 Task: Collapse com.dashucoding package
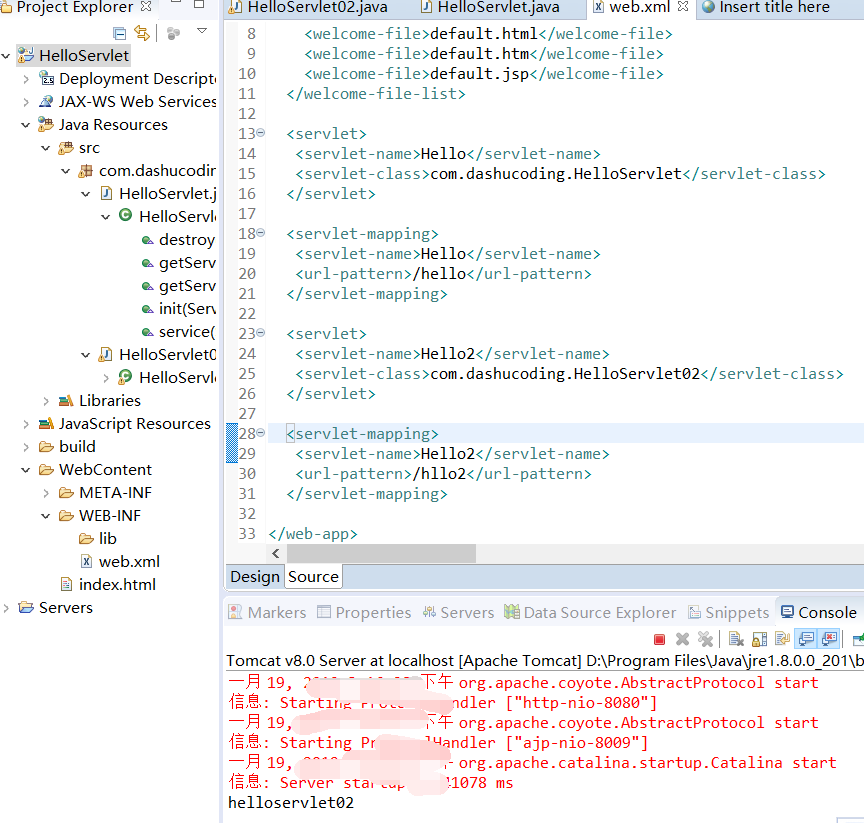click(x=66, y=171)
